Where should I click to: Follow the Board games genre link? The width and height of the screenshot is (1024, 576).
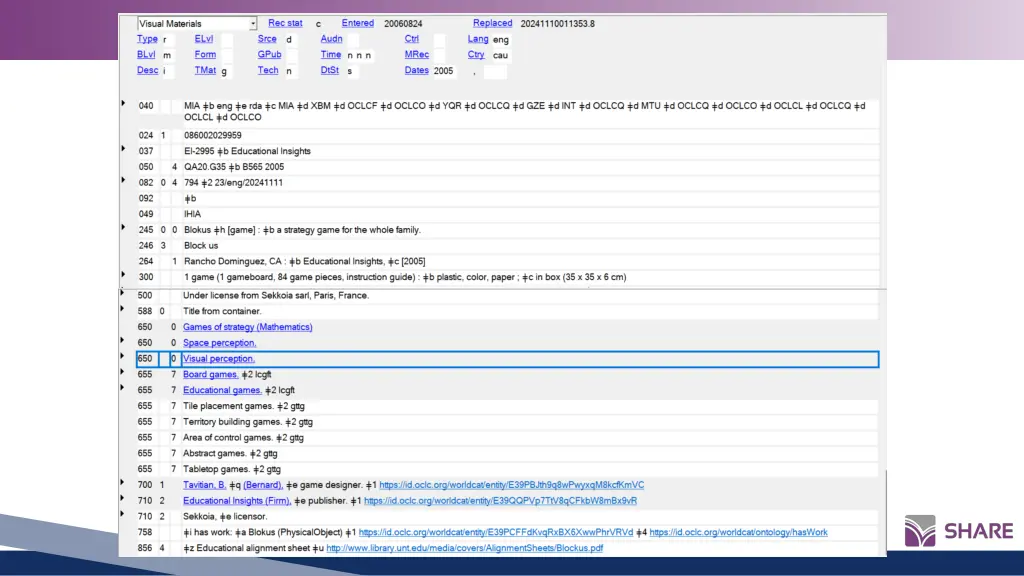tap(210, 374)
